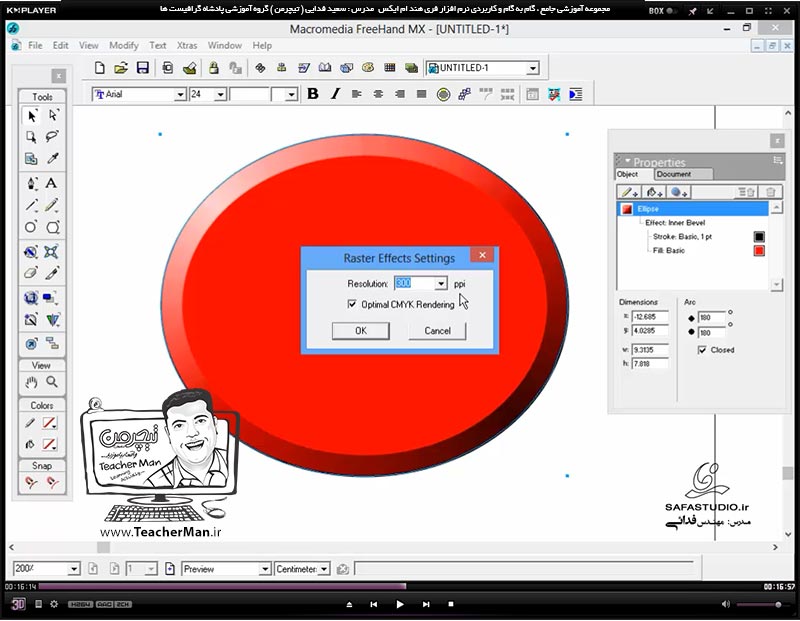Adjust the KMPlayer volume slider
This screenshot has height=621, width=800.
(x=763, y=605)
